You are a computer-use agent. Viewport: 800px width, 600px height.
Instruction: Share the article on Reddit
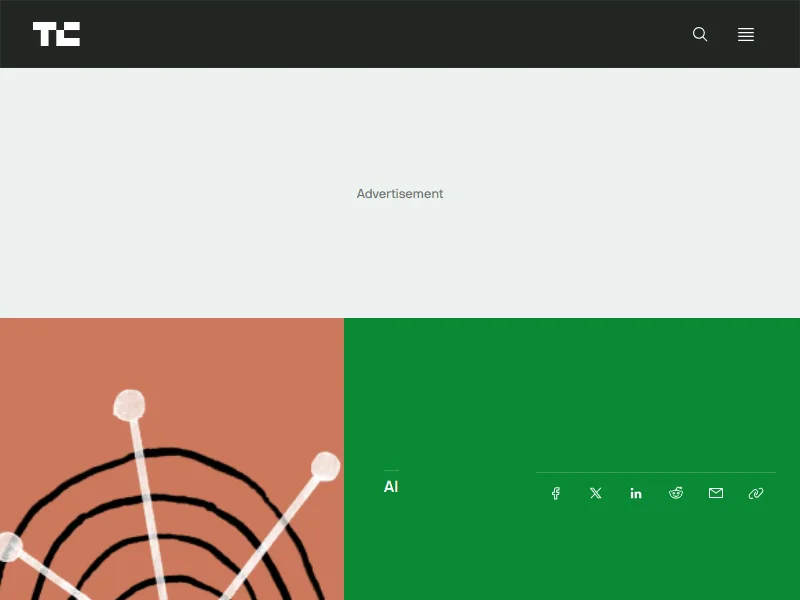(676, 493)
